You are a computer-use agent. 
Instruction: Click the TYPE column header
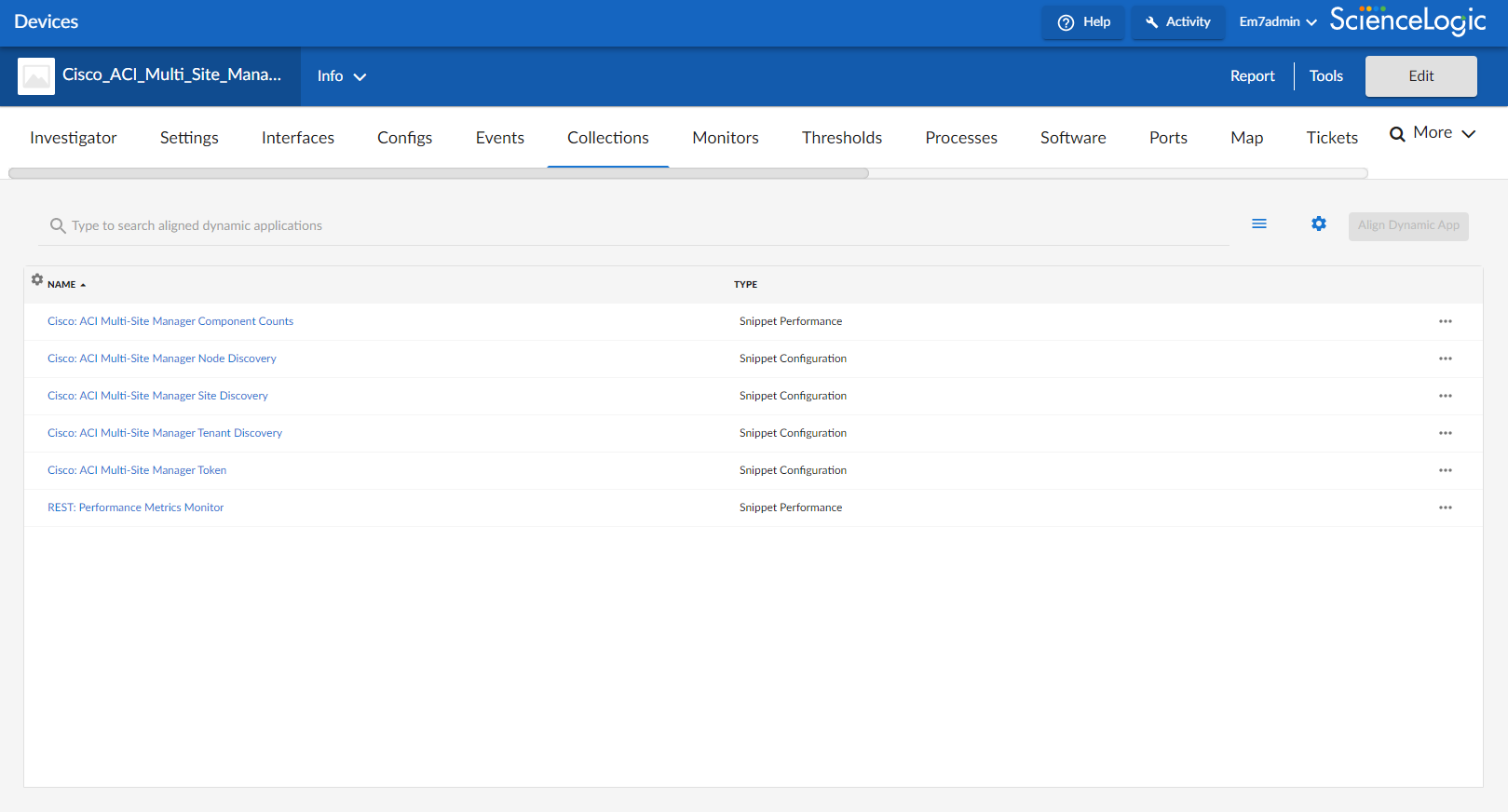pyautogui.click(x=745, y=285)
